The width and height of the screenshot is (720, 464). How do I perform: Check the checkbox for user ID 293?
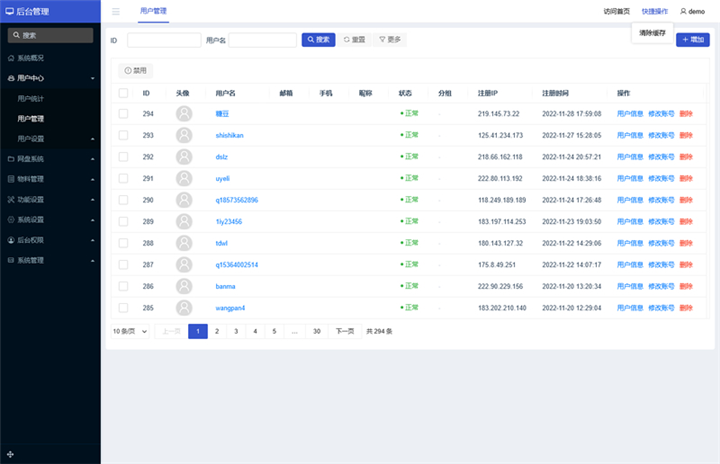123,135
